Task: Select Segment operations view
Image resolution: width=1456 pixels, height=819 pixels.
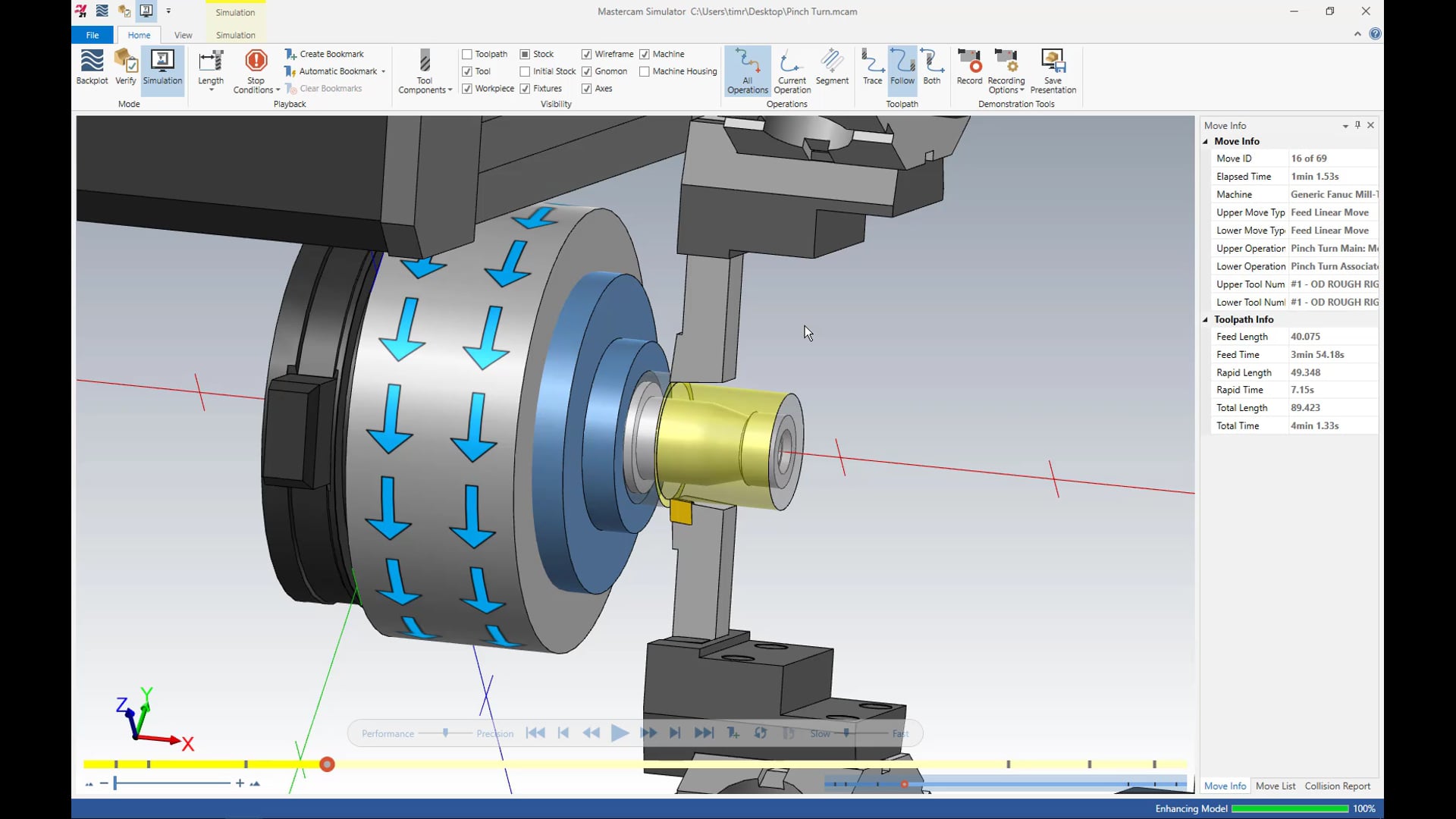Action: (832, 67)
